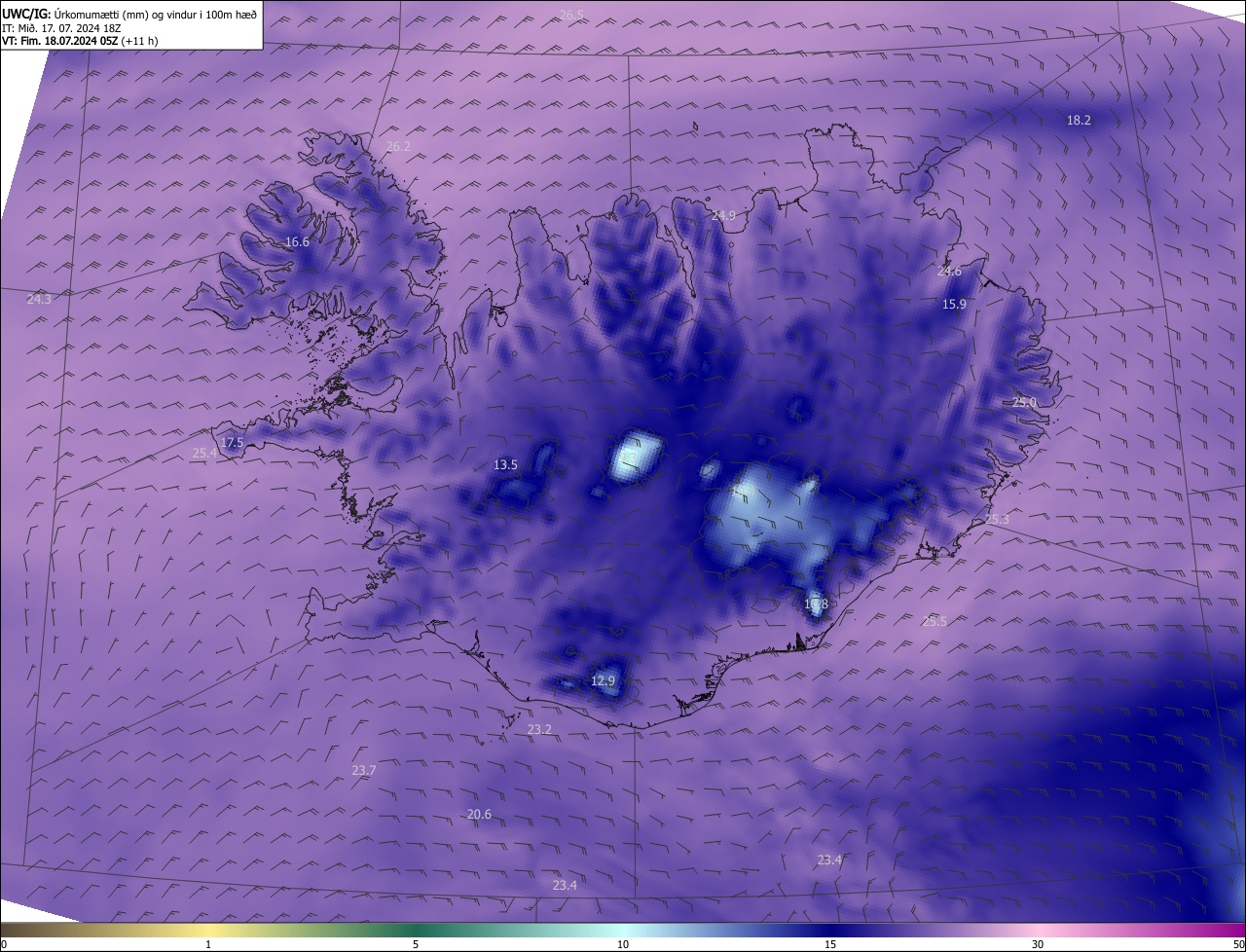Click the color scale tick labeled 5

click(416, 944)
